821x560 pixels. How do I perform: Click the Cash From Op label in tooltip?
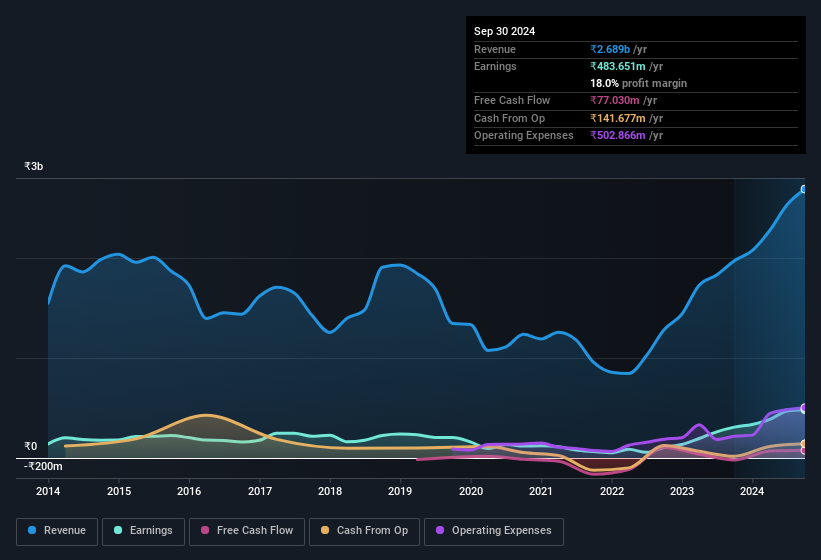pos(509,118)
